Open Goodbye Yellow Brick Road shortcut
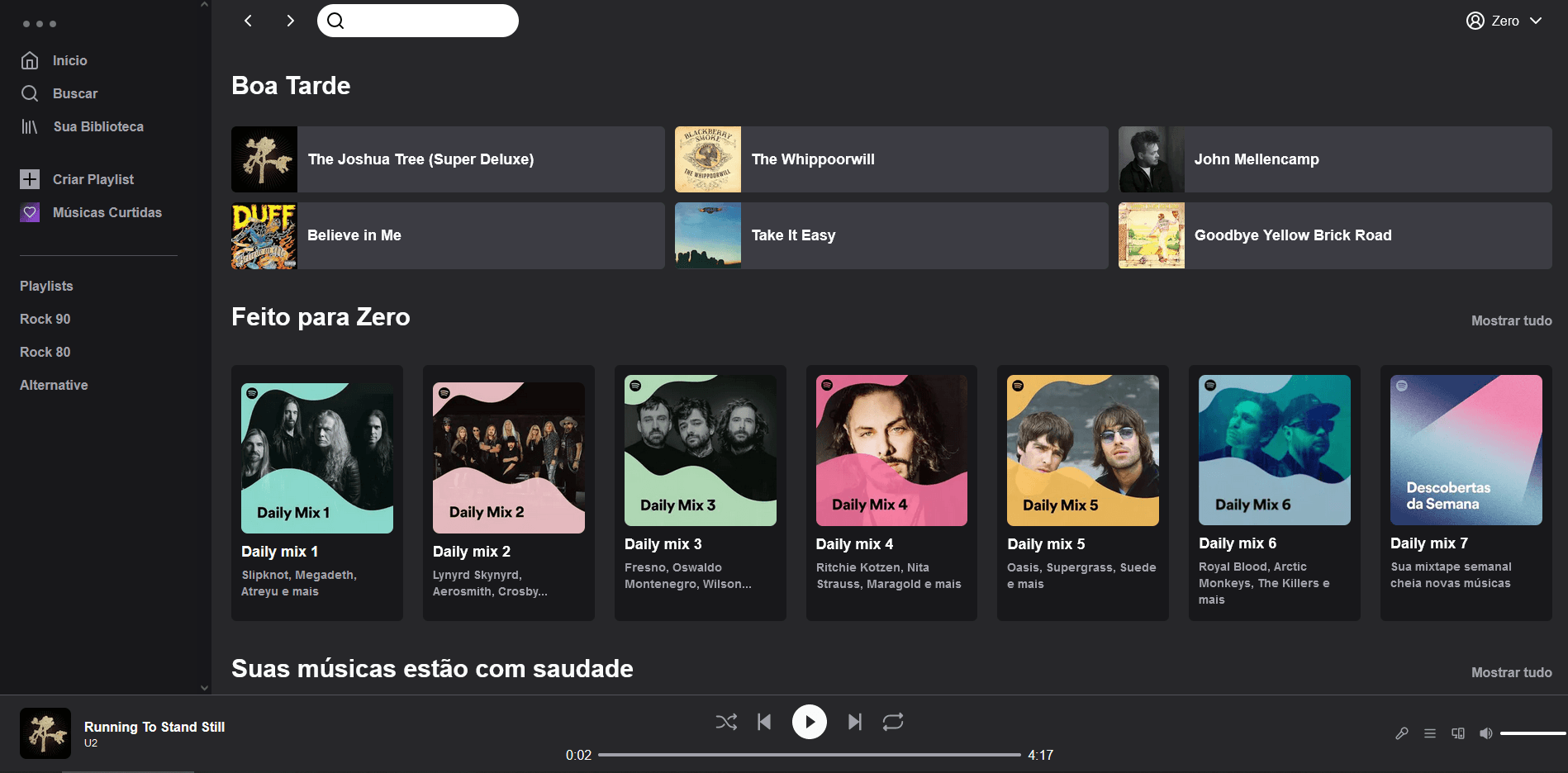Image resolution: width=1568 pixels, height=773 pixels. [1335, 235]
